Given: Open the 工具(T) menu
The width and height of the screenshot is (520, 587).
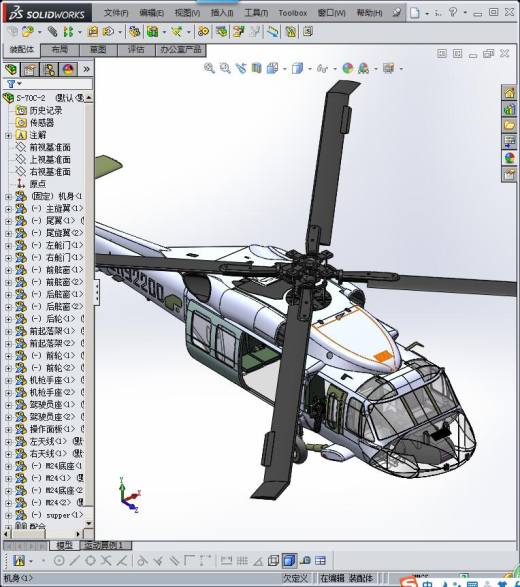Looking at the screenshot, I should (256, 13).
